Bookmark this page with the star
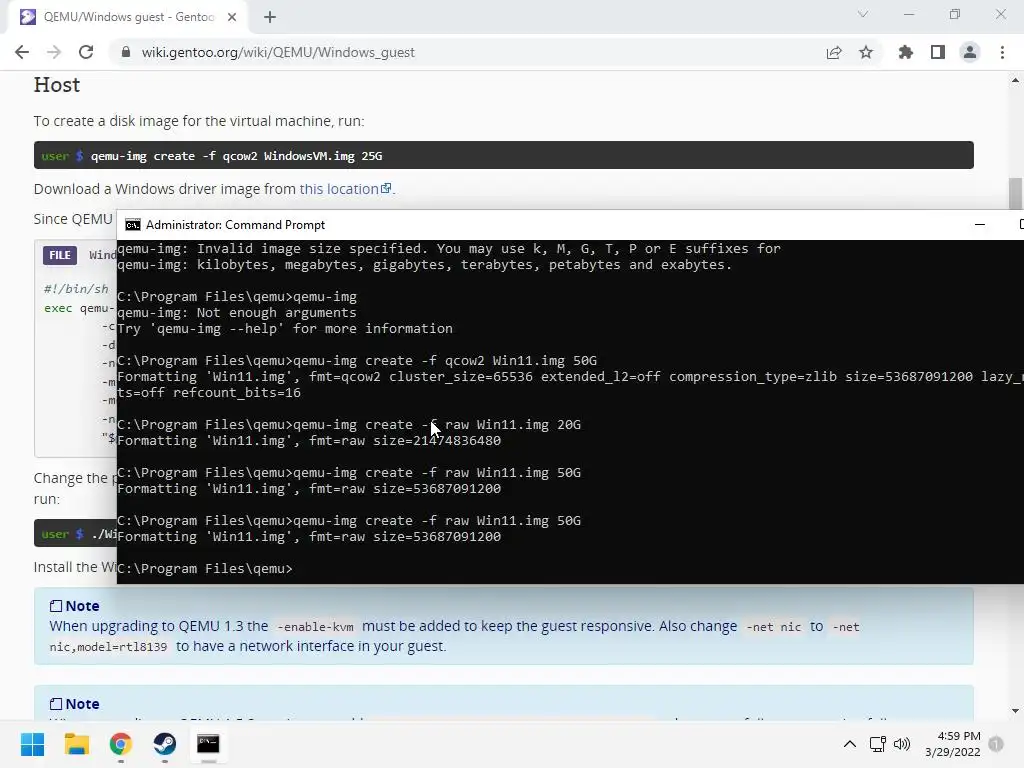This screenshot has width=1024, height=768. coord(866,52)
